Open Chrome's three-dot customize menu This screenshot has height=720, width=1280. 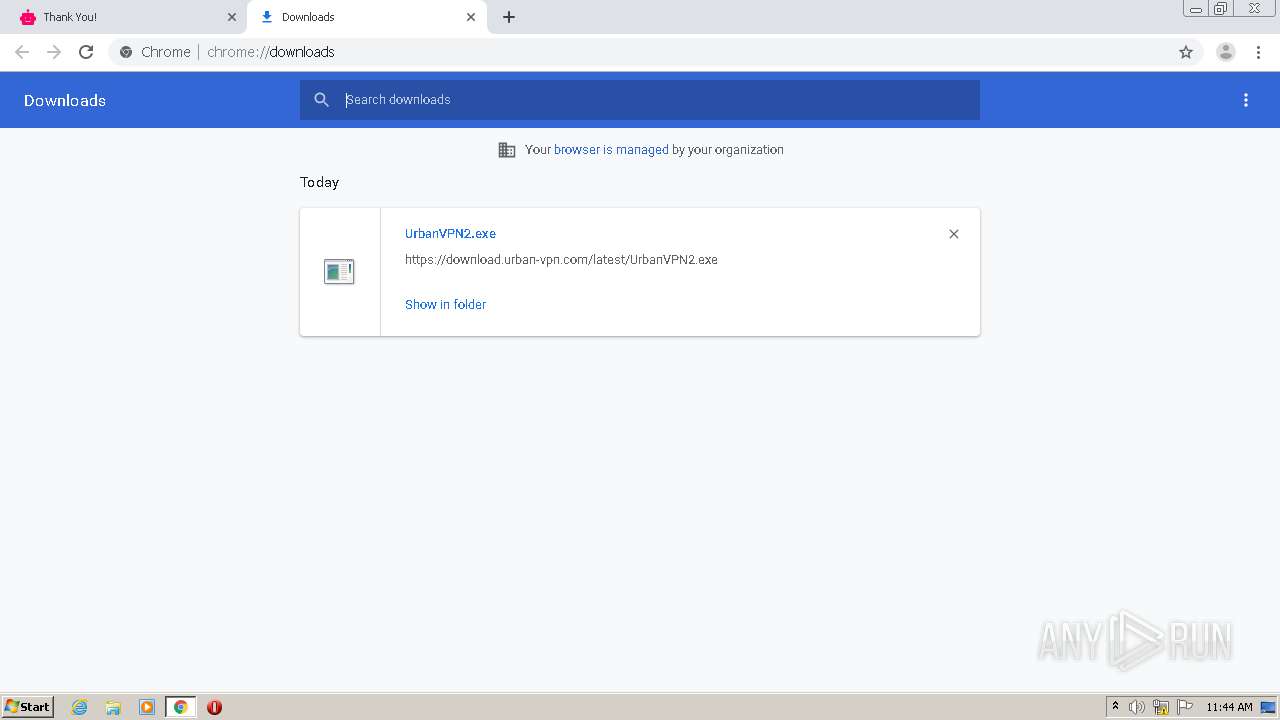click(1258, 52)
